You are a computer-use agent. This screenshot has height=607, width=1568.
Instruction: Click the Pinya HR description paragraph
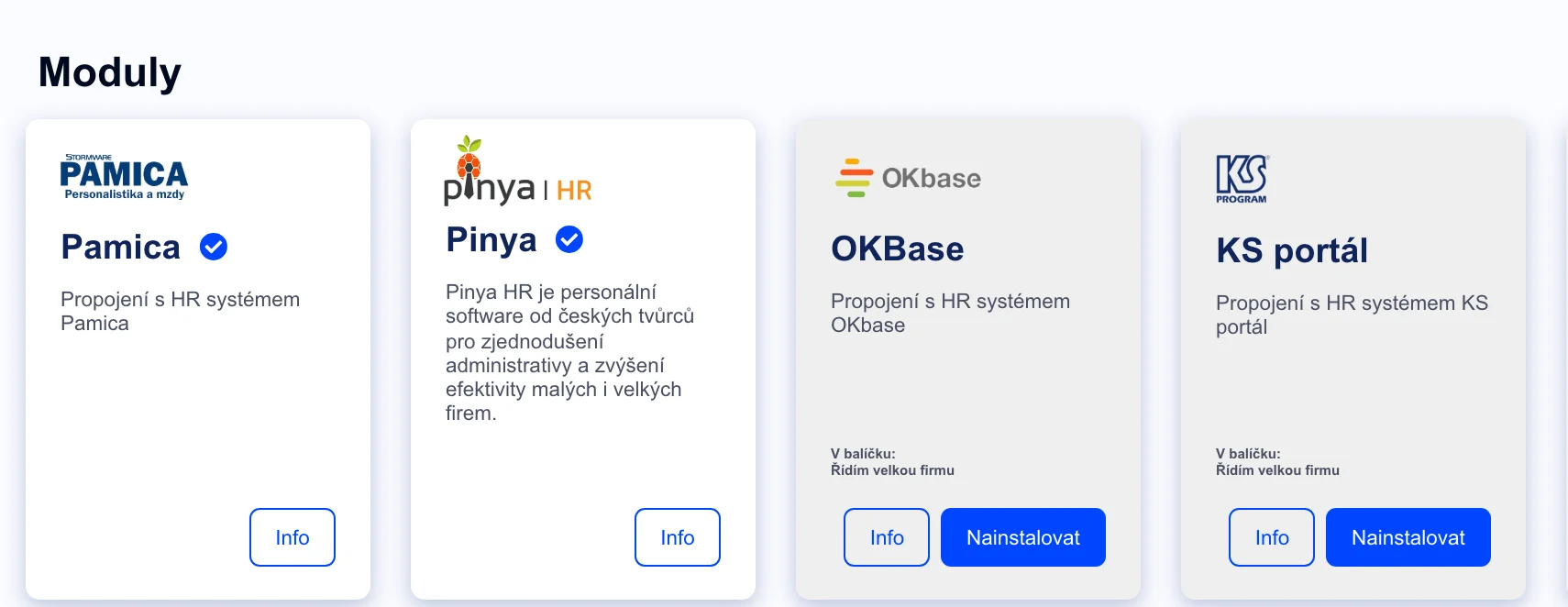coord(569,352)
